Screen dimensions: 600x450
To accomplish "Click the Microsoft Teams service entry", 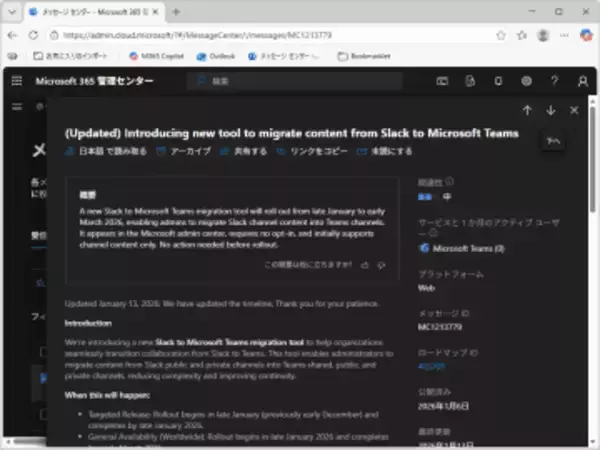I will coord(462,248).
